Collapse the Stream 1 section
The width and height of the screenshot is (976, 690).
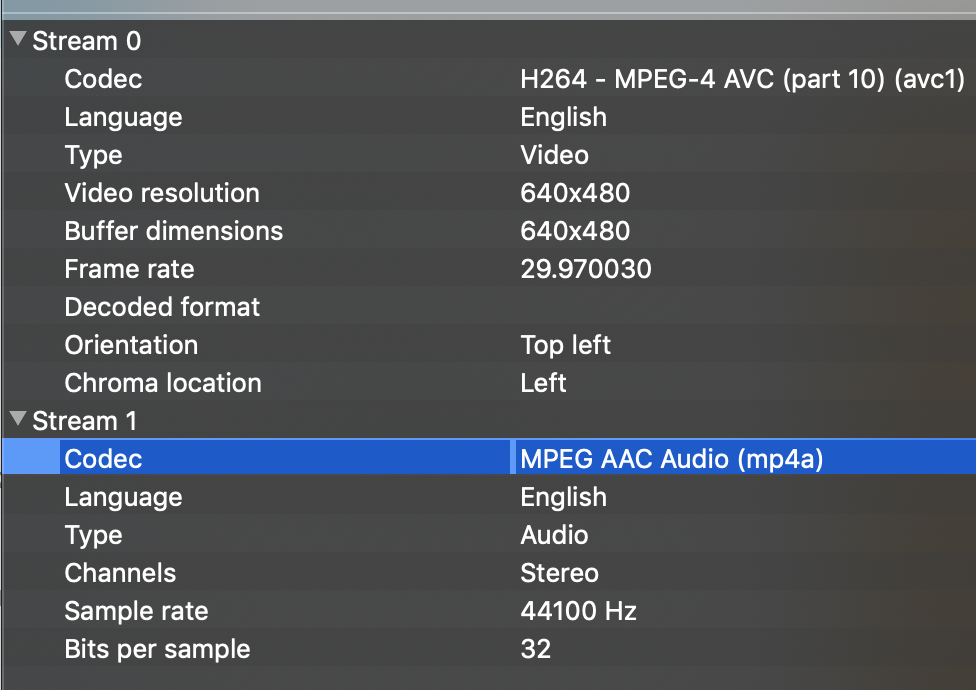pyautogui.click(x=16, y=421)
